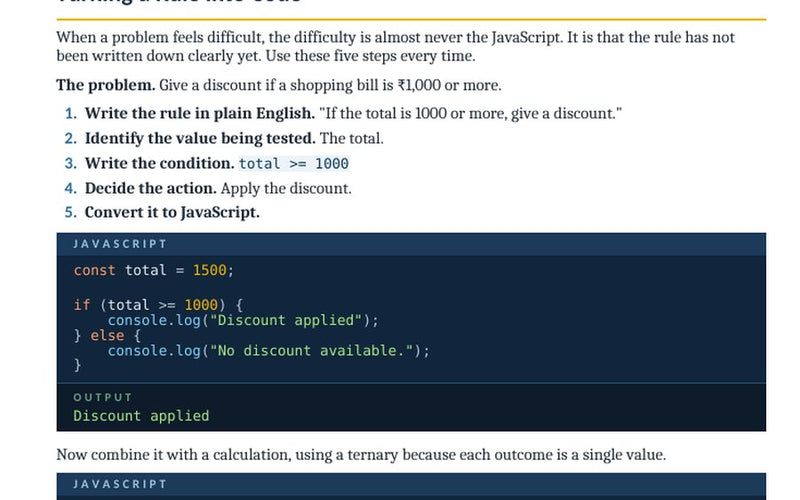Click "Decide the action." step

(151, 188)
